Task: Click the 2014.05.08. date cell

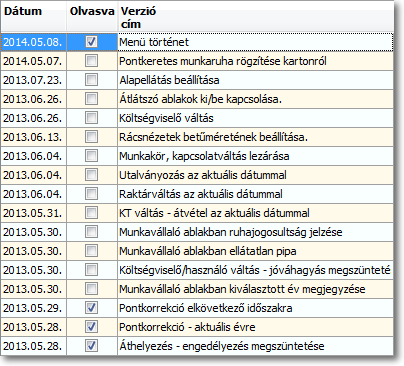Action: point(33,42)
